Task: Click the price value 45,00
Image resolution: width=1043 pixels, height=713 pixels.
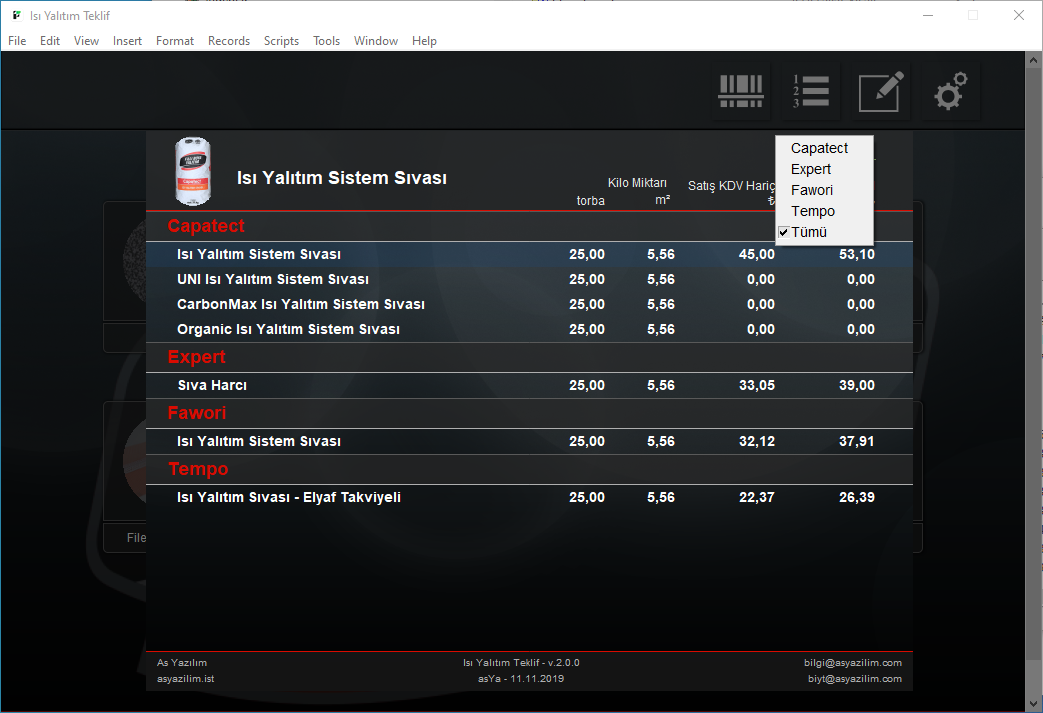Action: point(757,254)
